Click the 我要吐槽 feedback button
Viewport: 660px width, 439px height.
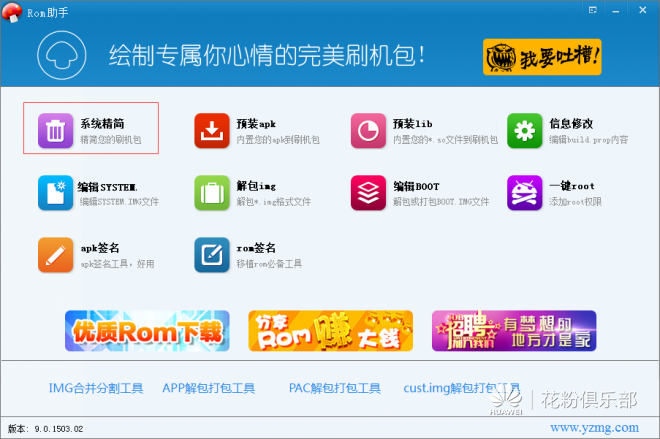[542, 57]
